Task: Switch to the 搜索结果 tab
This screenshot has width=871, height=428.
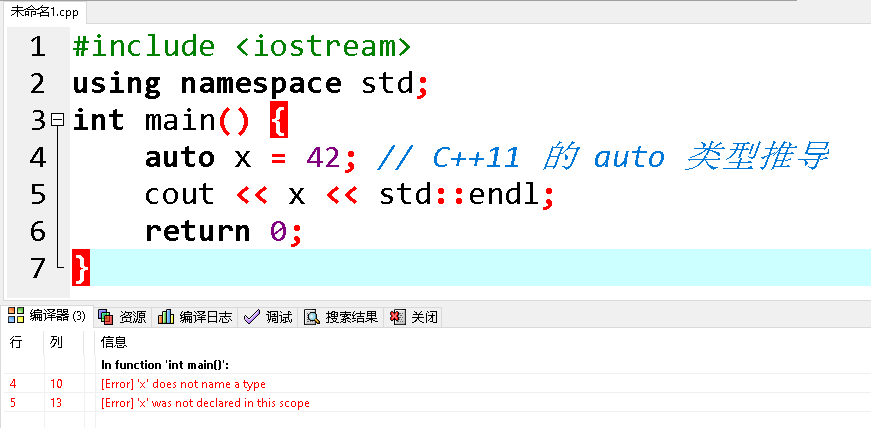Action: tap(341, 317)
